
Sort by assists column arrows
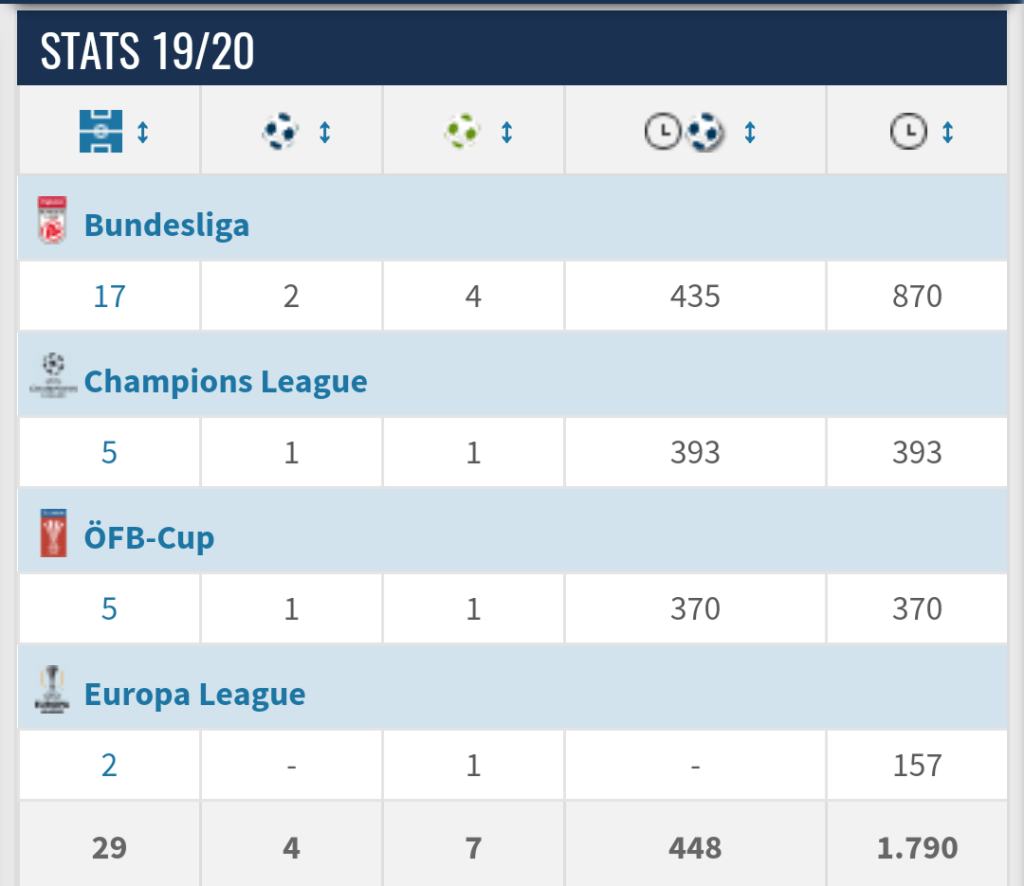point(506,131)
